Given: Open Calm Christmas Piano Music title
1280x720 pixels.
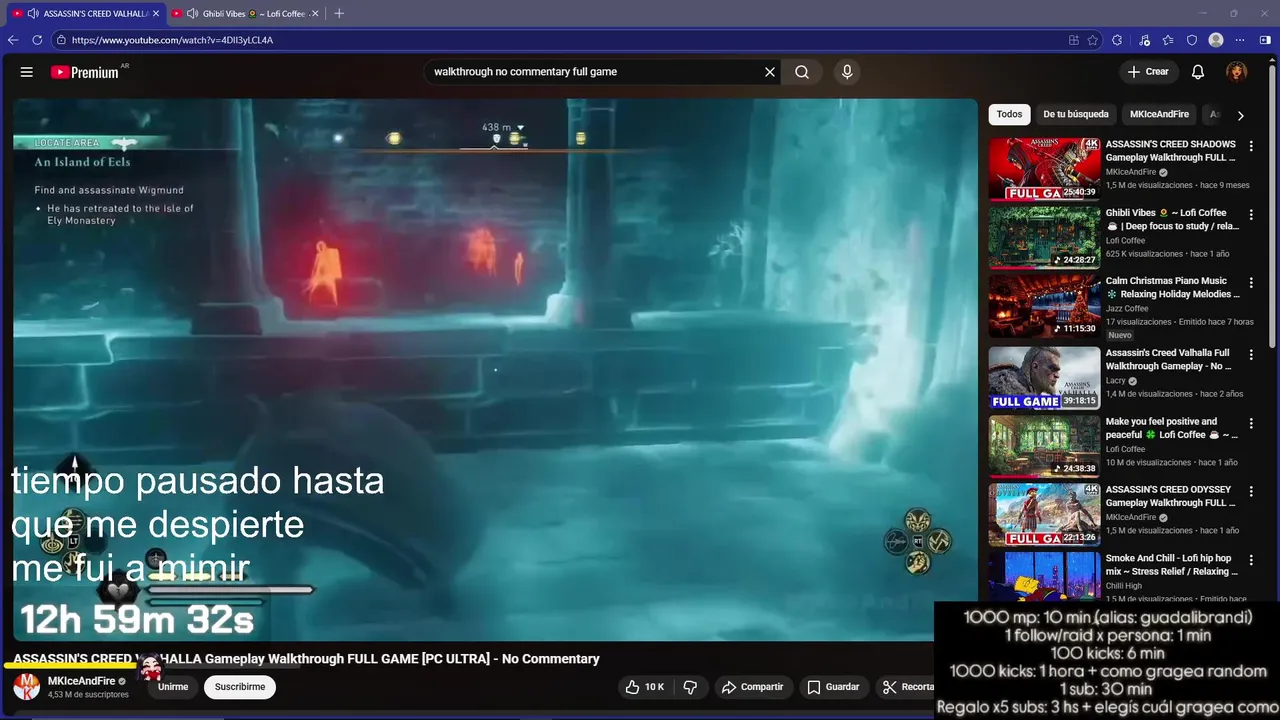Looking at the screenshot, I should coord(1172,288).
